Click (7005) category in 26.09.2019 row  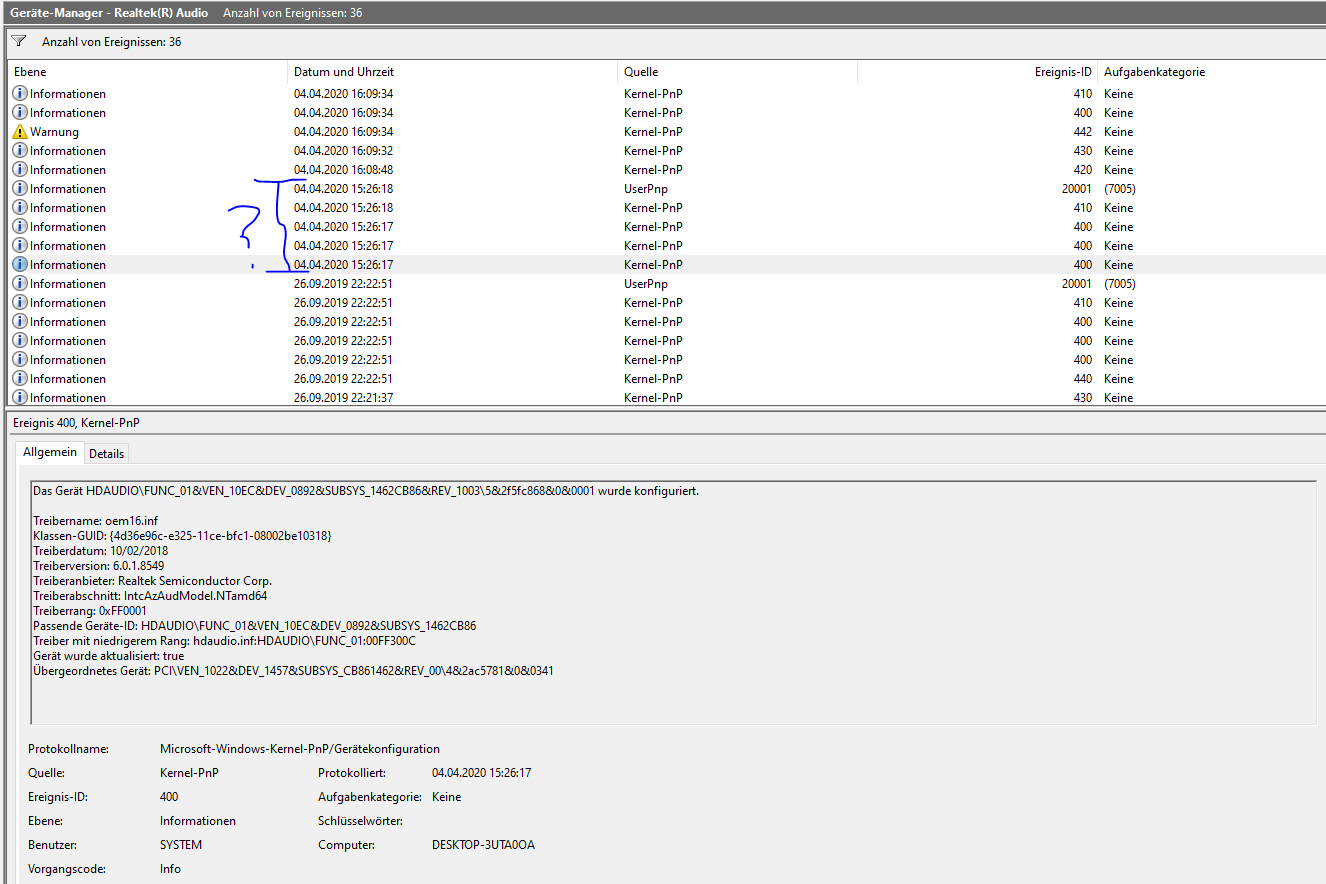pos(1120,284)
